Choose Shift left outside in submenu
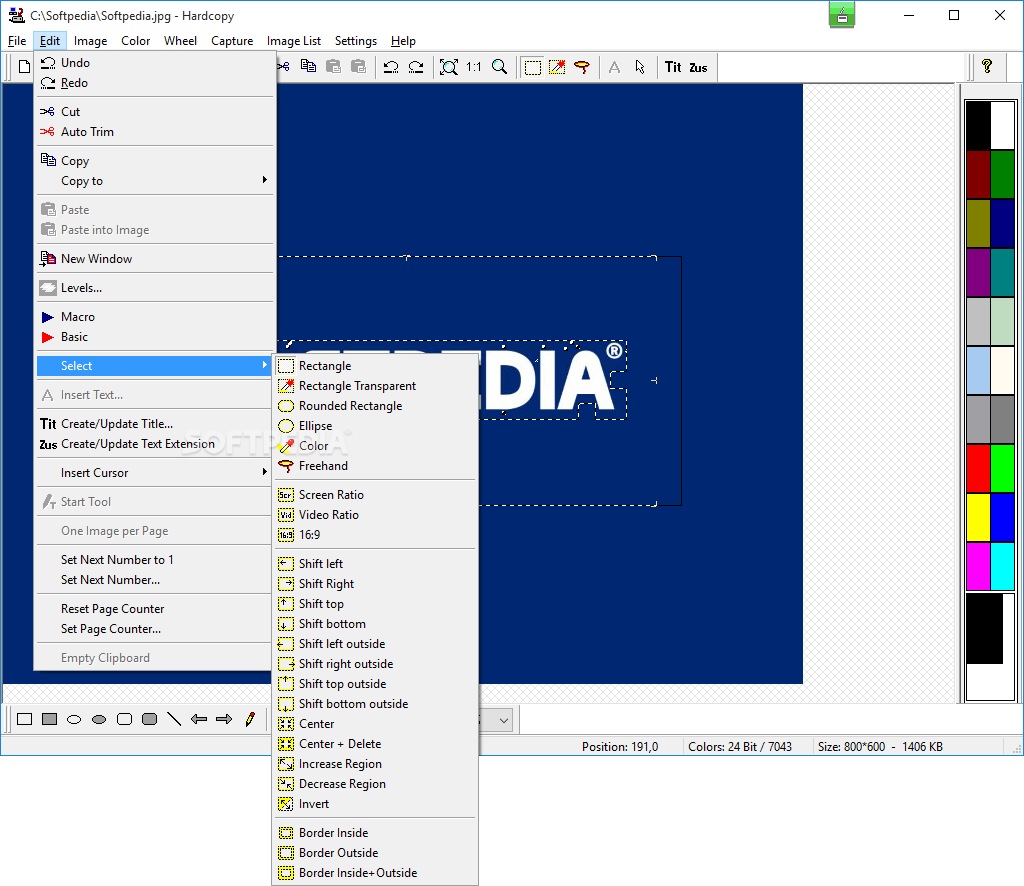Image resolution: width=1024 pixels, height=886 pixels. point(375,644)
